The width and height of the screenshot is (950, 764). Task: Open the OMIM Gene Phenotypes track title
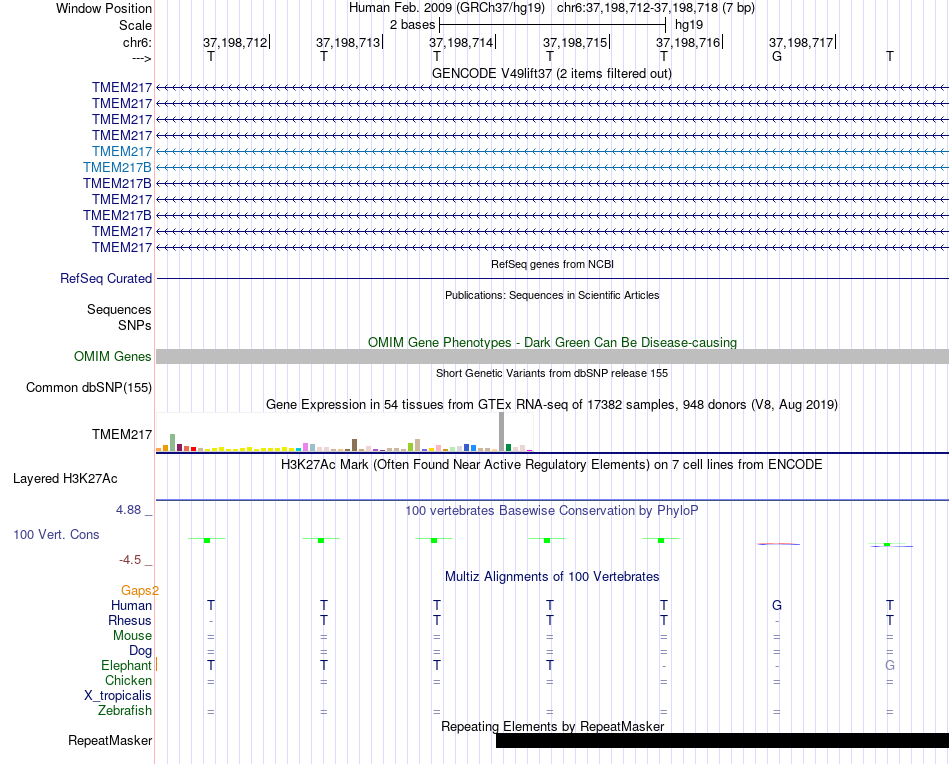pyautogui.click(x=552, y=342)
